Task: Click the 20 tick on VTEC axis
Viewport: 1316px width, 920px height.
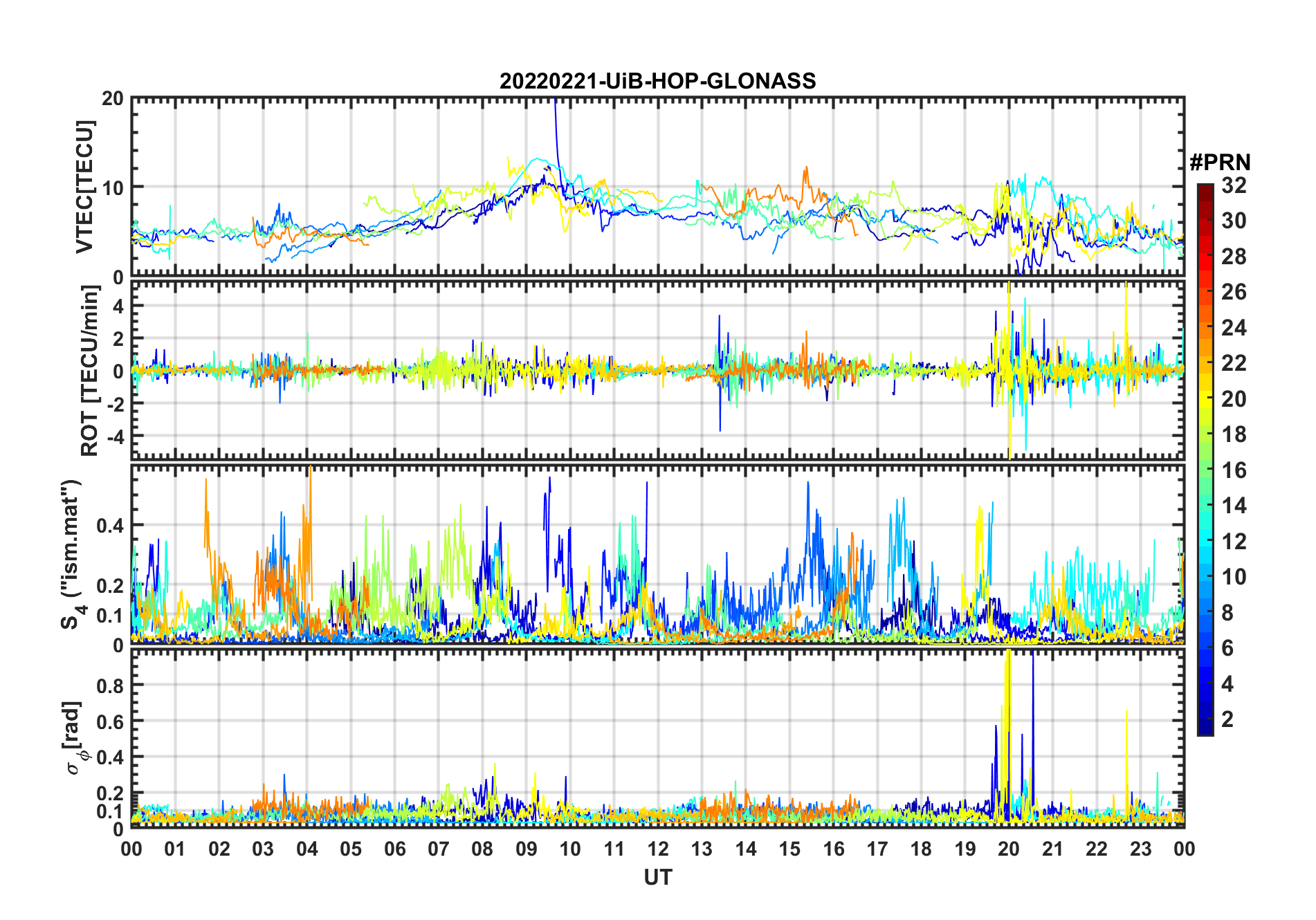Action: tap(113, 99)
